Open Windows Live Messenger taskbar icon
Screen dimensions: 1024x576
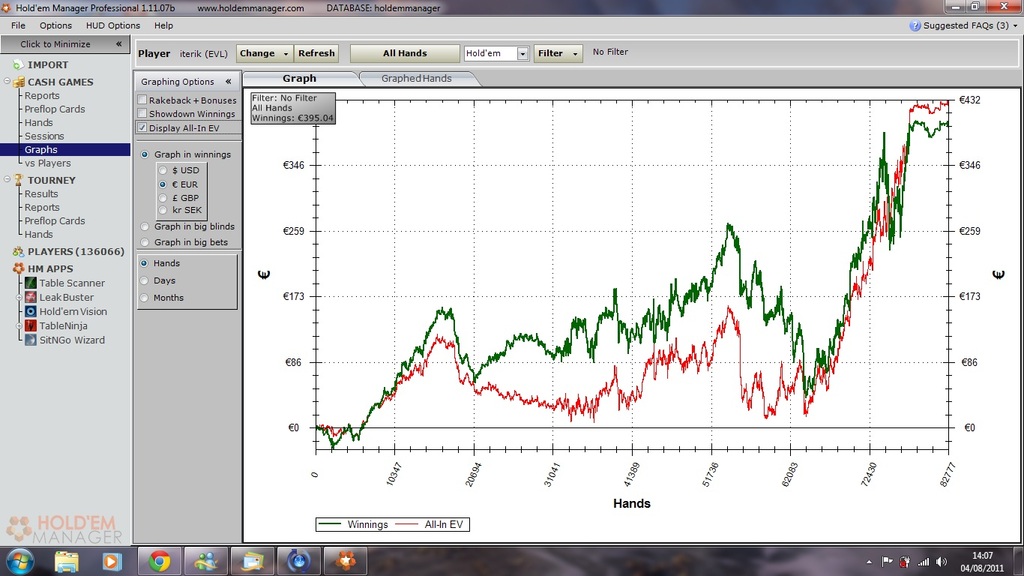coord(207,561)
